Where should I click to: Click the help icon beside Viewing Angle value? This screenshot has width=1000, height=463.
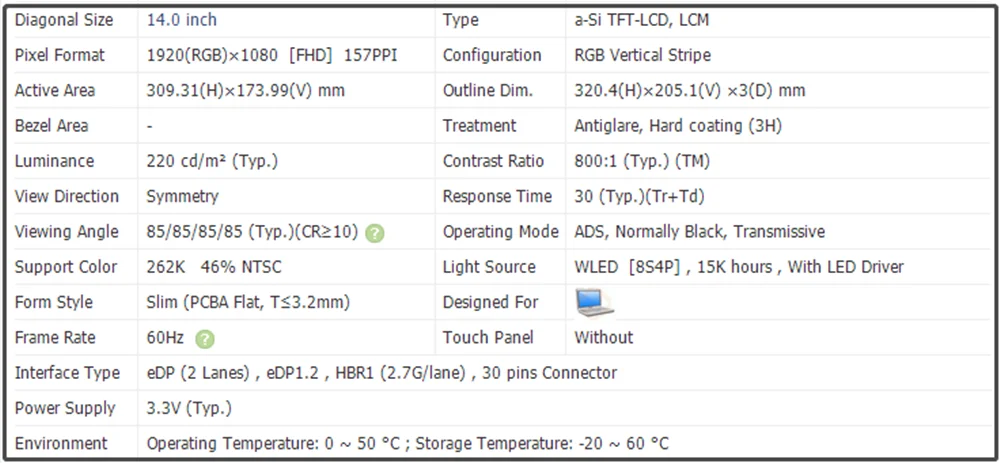[375, 233]
